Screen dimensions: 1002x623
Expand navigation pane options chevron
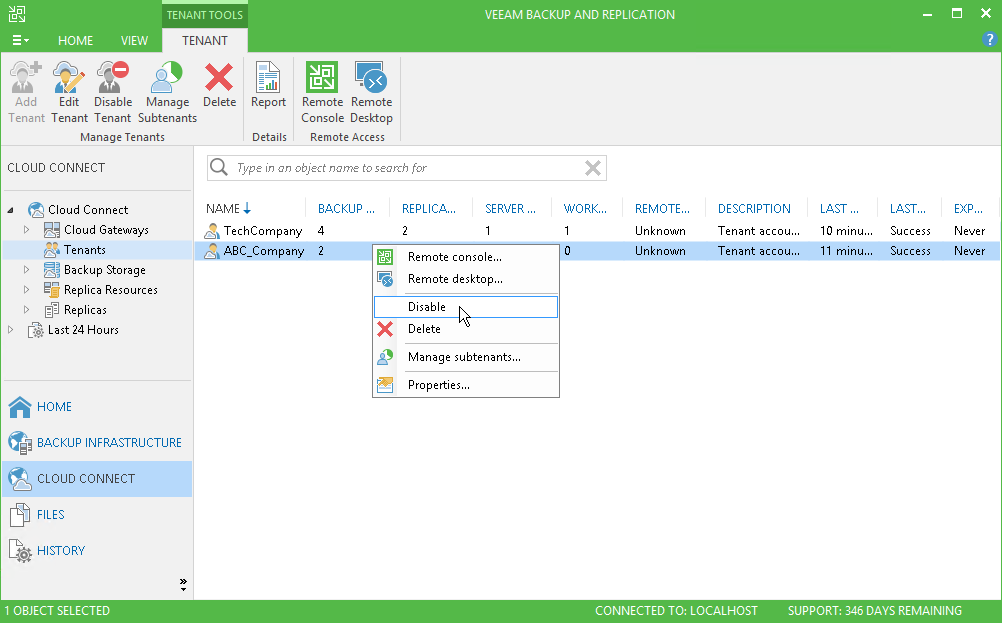coord(183,584)
